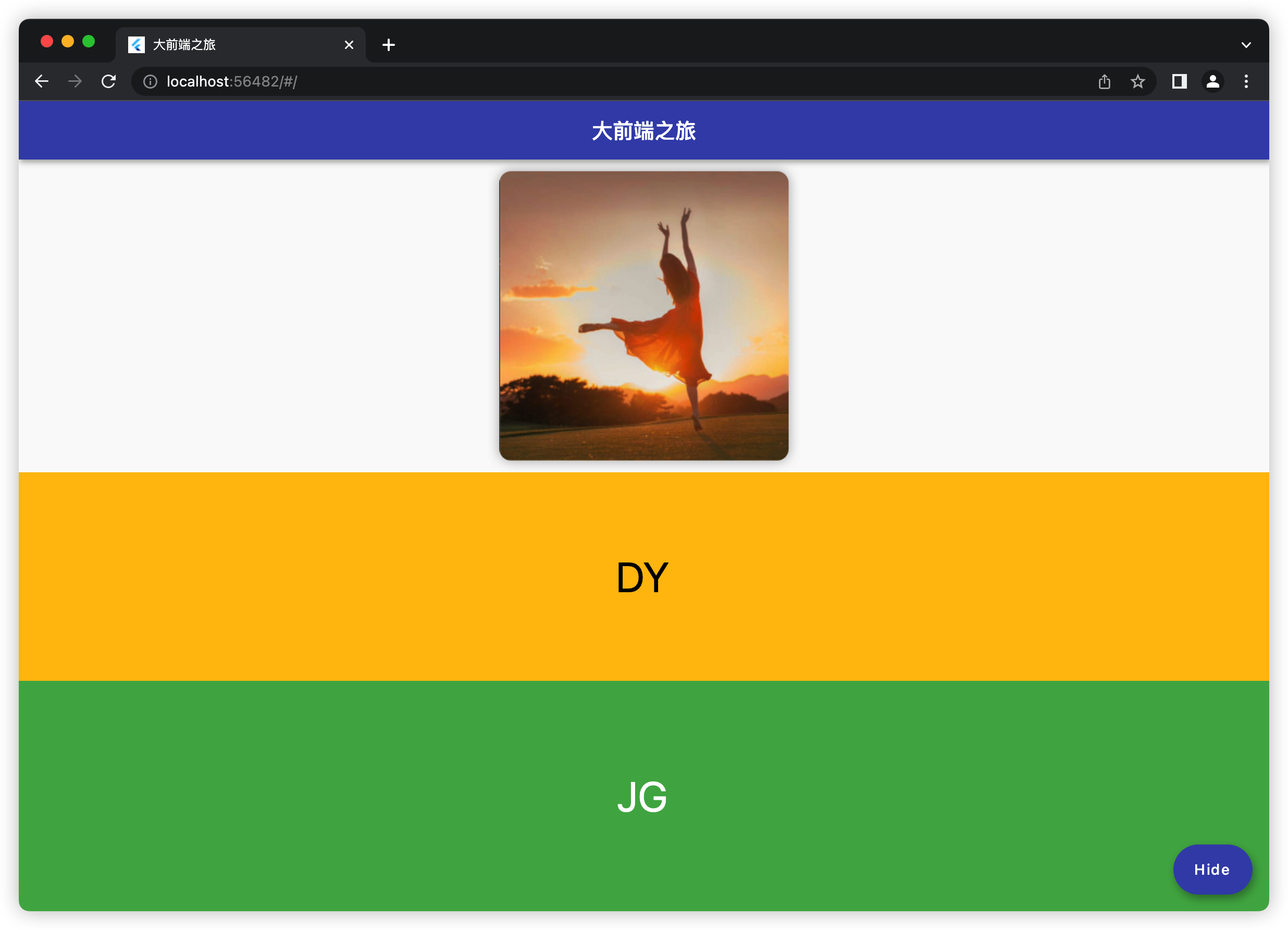View site information icon in address bar

coord(150,82)
